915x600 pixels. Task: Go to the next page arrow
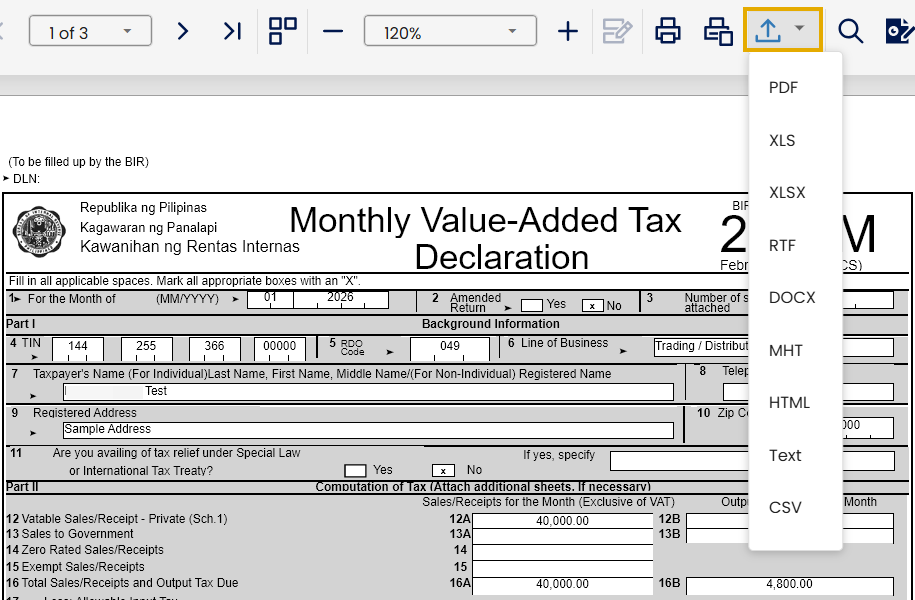[183, 31]
